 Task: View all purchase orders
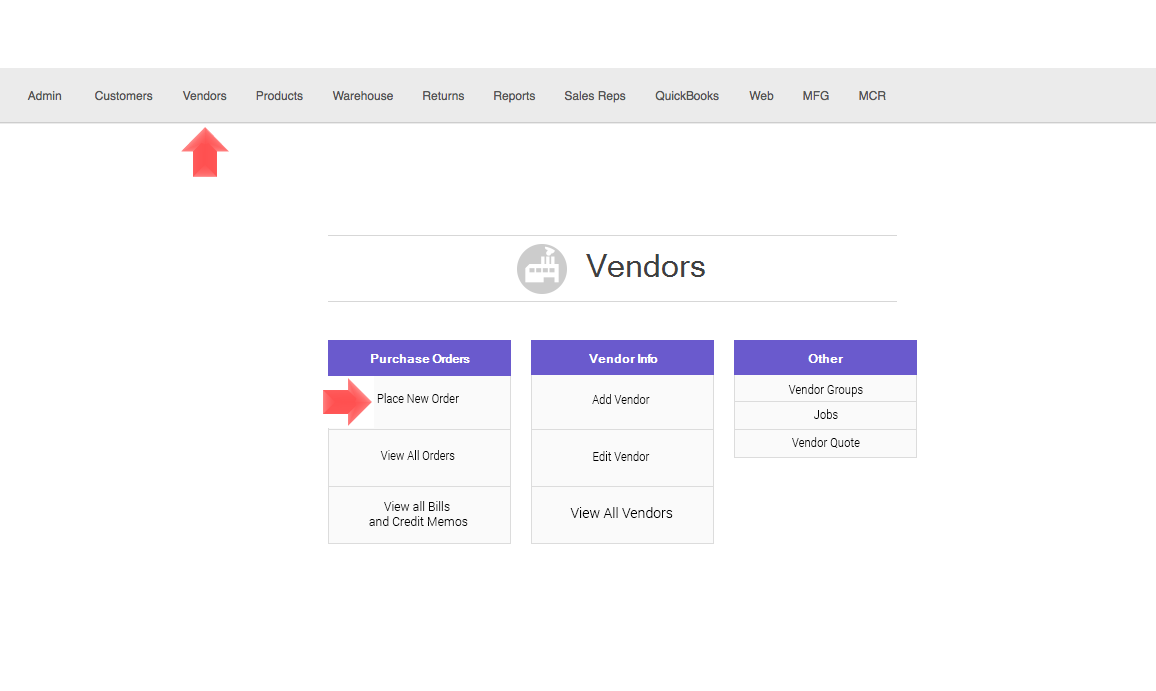tap(418, 456)
